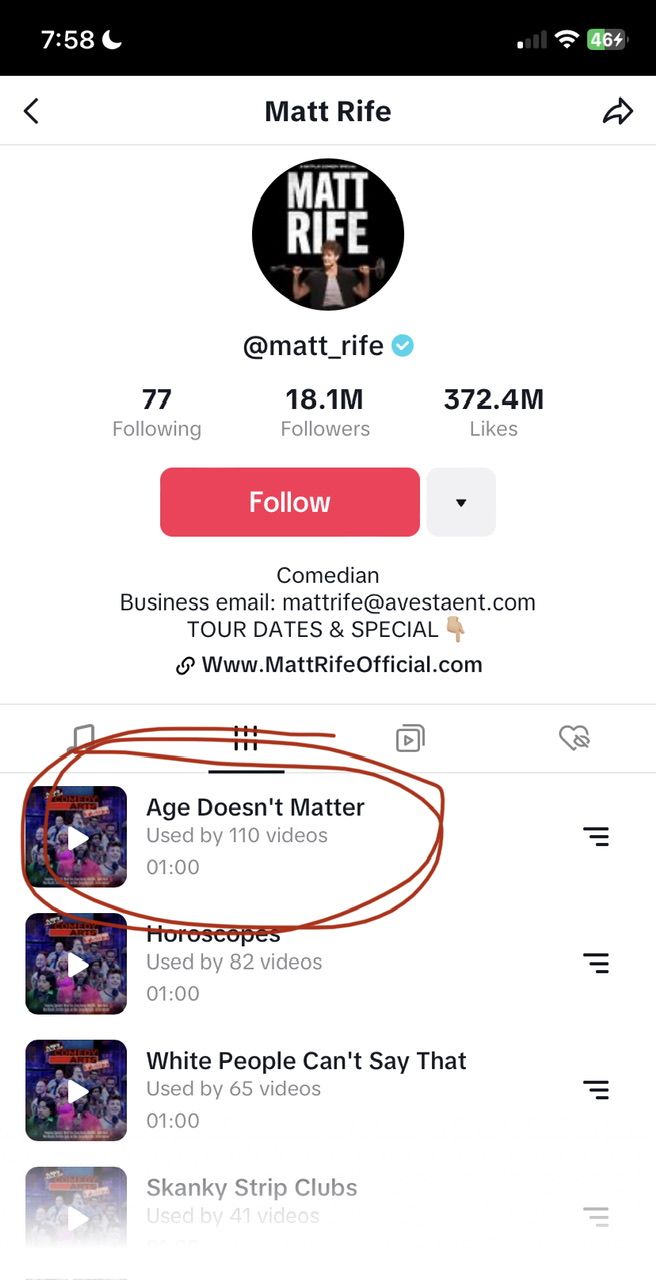This screenshot has width=656, height=1280.
Task: Open the Skanky Strip Clubs sound title
Action: (251, 1188)
